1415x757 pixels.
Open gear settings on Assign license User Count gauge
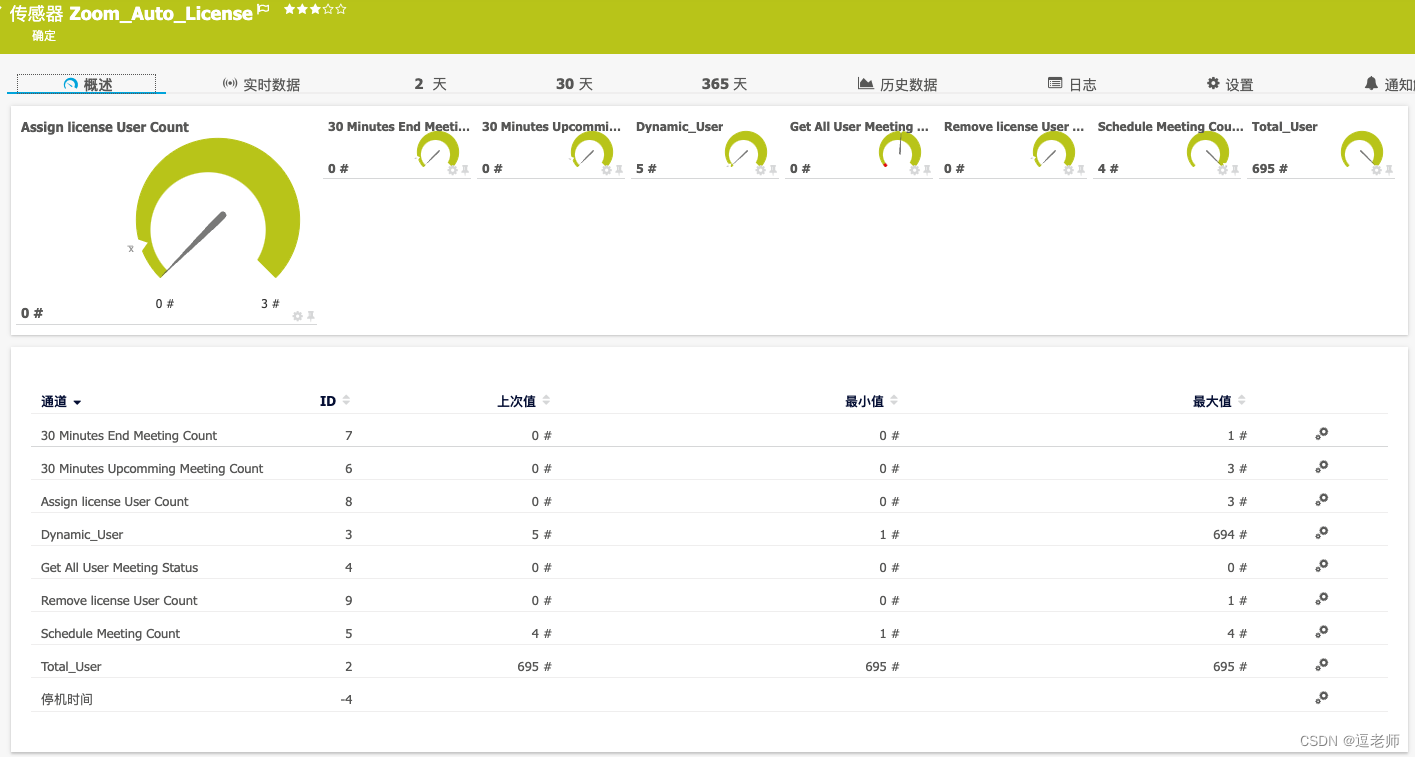pyautogui.click(x=297, y=316)
